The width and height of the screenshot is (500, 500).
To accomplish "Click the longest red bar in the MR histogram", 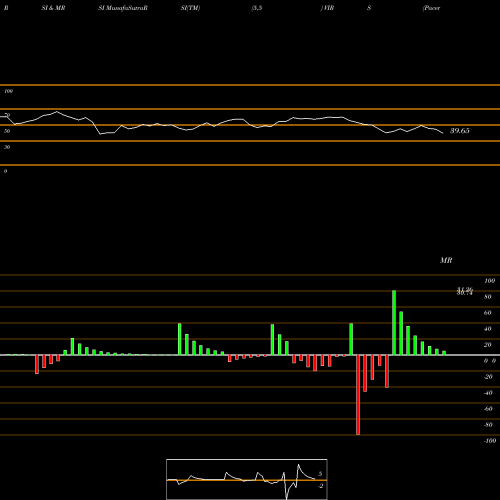I will 358,395.
